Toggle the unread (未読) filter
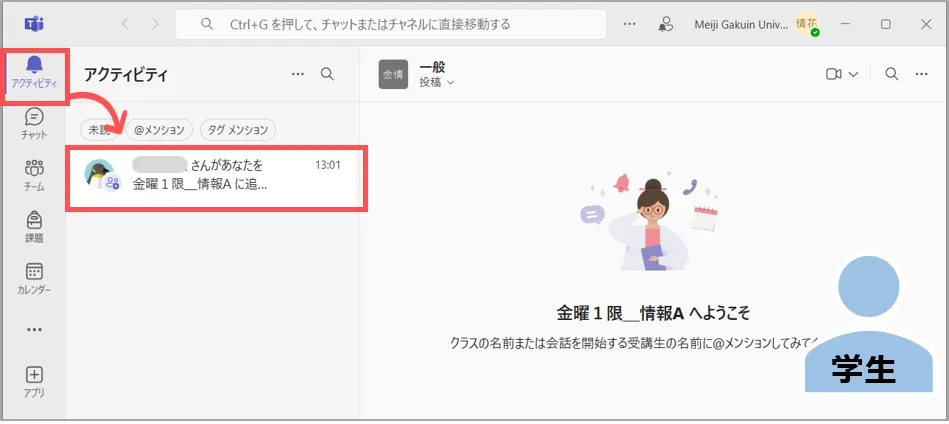The width and height of the screenshot is (949, 424). (100, 129)
